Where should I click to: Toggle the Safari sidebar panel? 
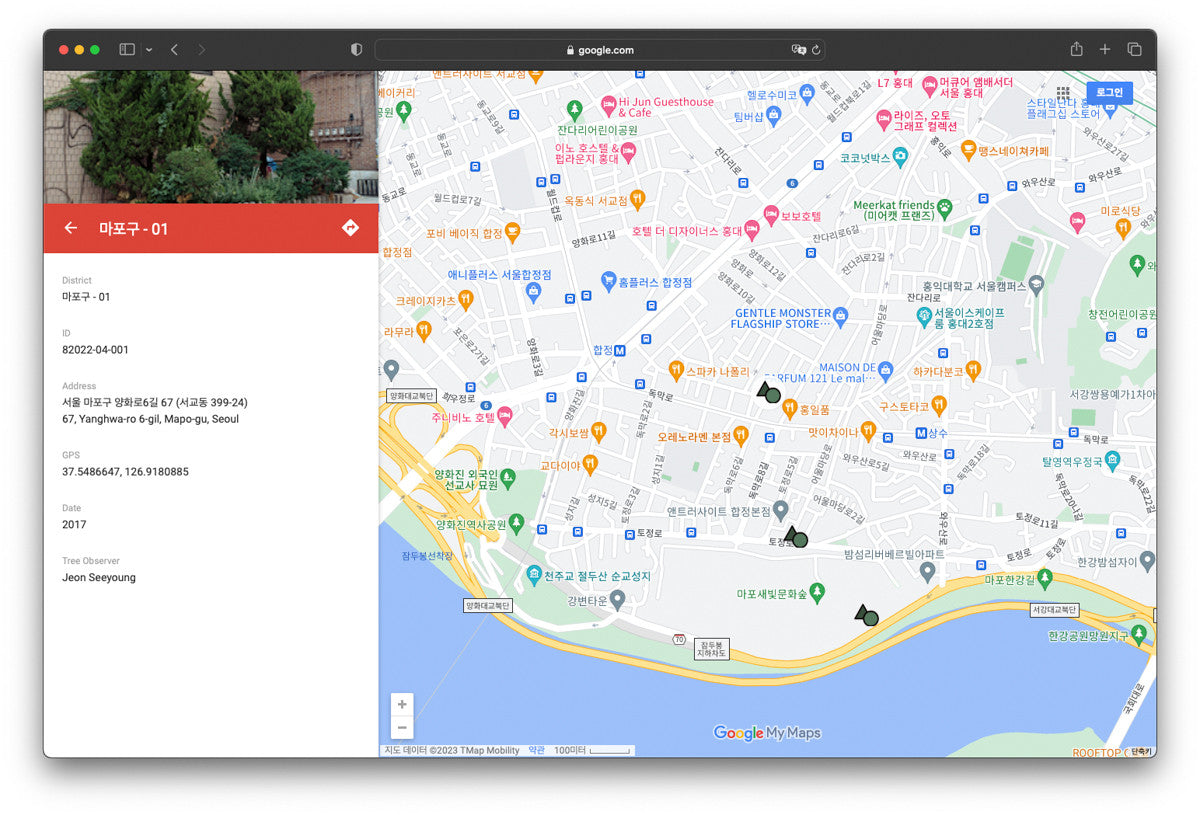click(127, 49)
